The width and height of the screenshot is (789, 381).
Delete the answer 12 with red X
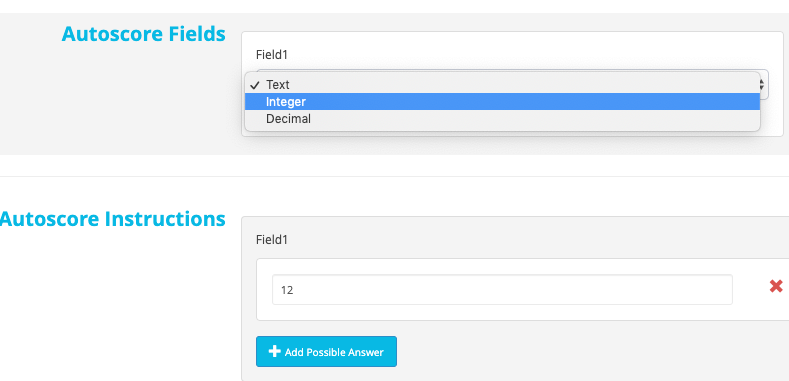coord(776,286)
